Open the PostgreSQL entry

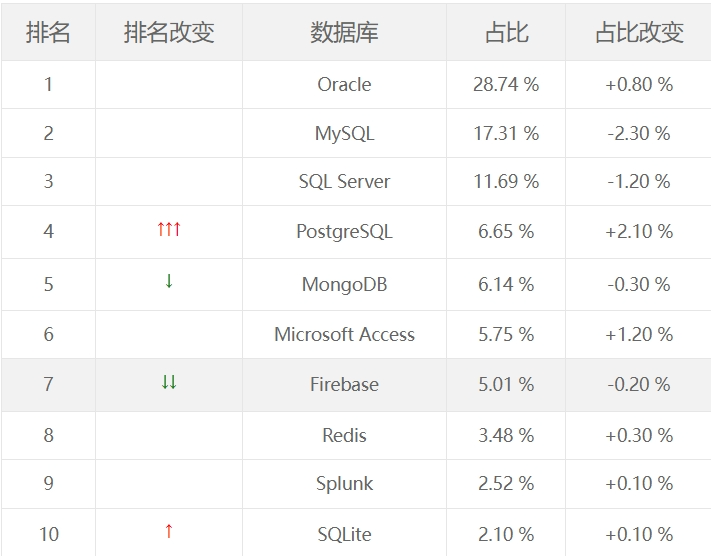click(x=344, y=231)
